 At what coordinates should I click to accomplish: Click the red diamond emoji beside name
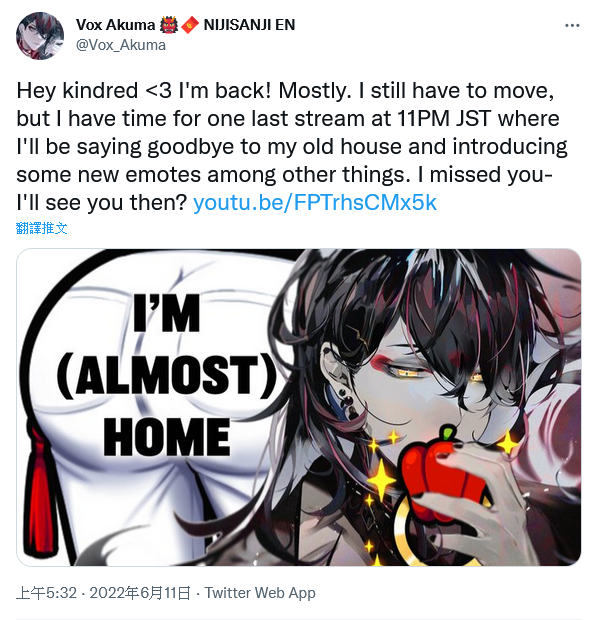tap(190, 25)
